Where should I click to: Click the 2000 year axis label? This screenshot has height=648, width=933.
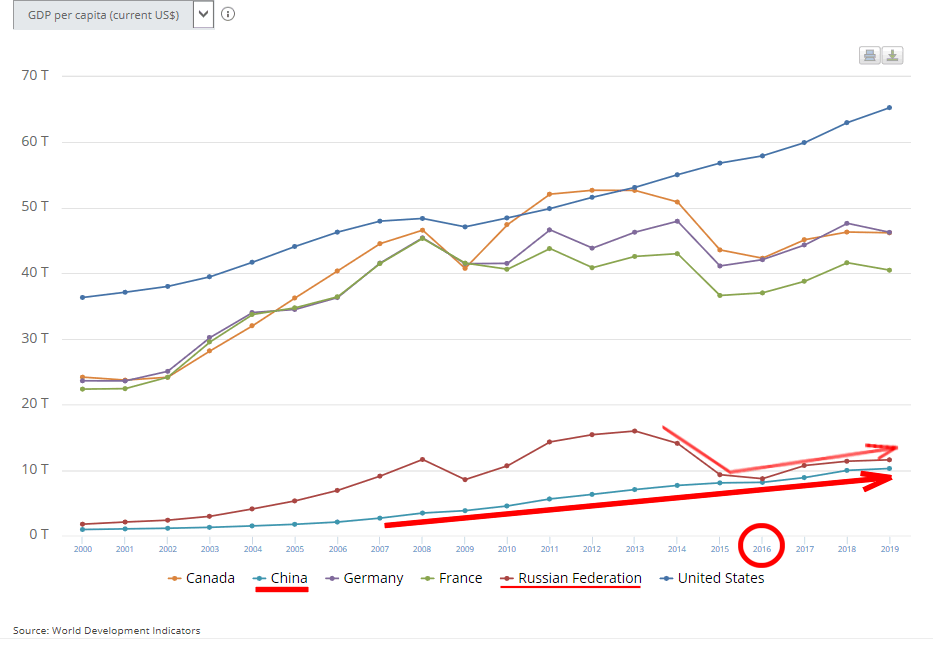click(82, 548)
